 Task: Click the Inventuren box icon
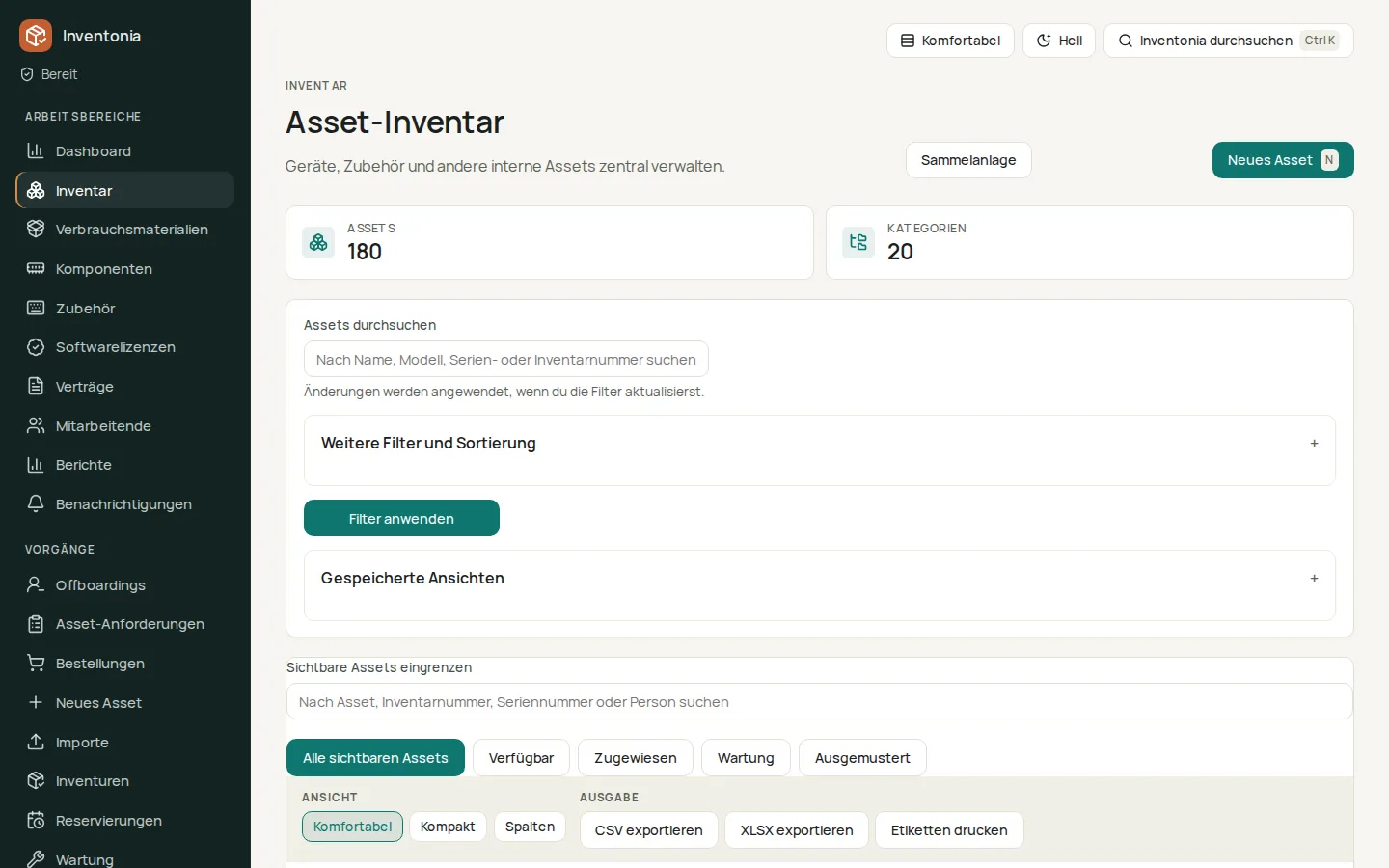pos(36,780)
